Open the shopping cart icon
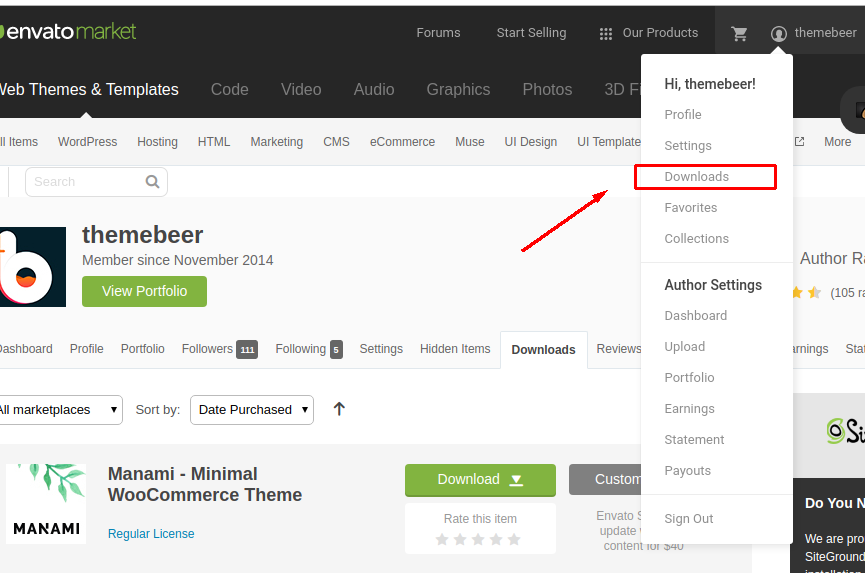The width and height of the screenshot is (865, 573). click(x=739, y=34)
